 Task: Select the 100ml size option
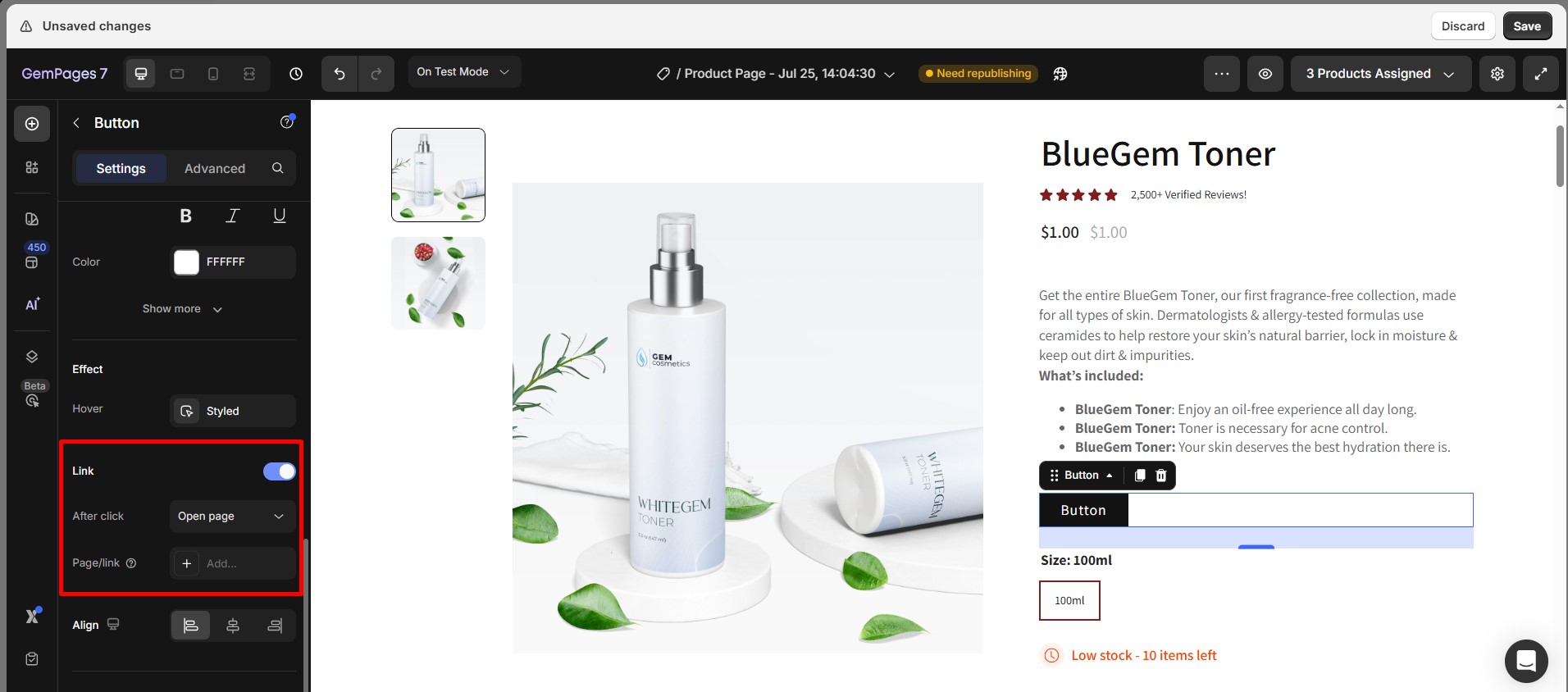[1069, 601]
